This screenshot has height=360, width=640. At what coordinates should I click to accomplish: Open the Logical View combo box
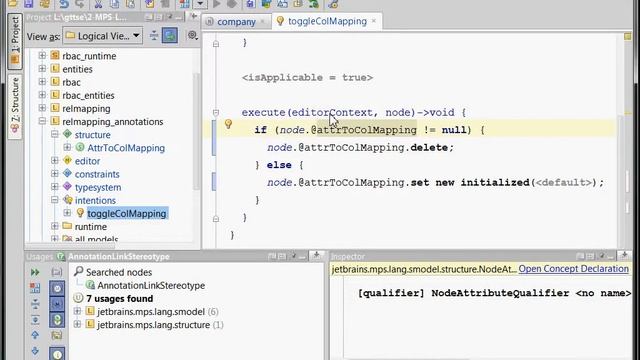102,36
